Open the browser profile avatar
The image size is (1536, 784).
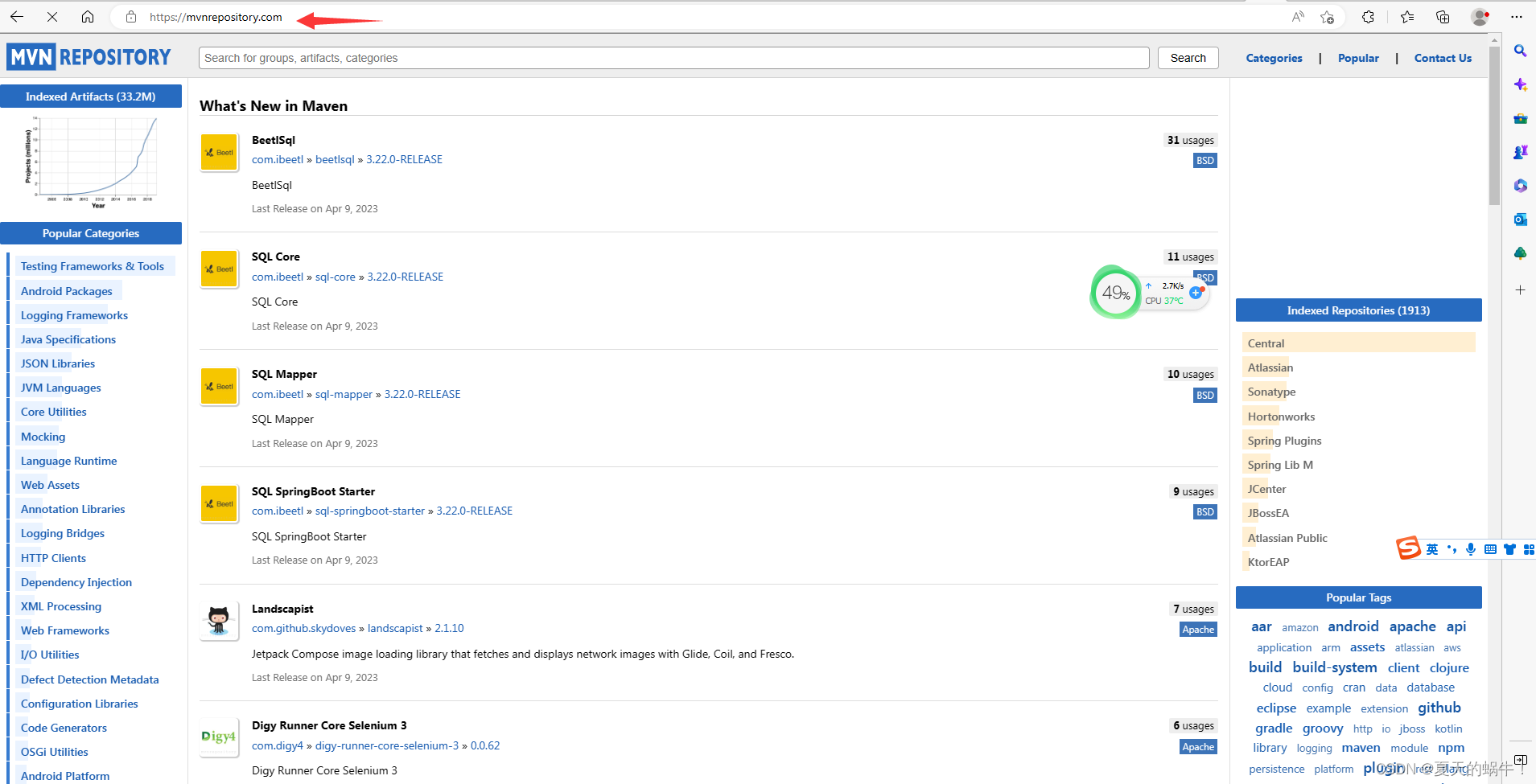click(x=1480, y=17)
